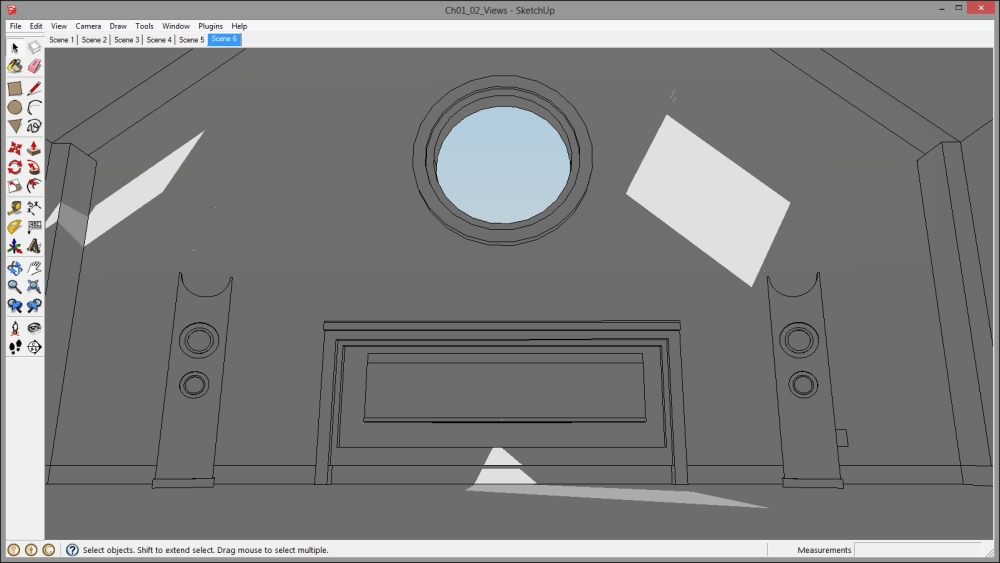Select the Move tool
Screen dimensions: 1000x563
point(15,149)
